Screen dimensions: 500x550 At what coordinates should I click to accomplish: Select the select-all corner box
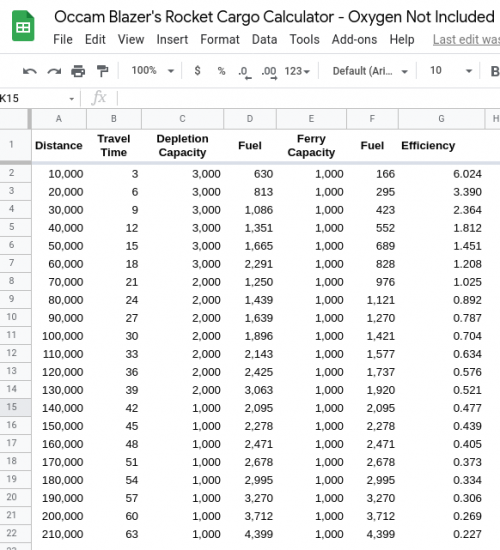14,119
